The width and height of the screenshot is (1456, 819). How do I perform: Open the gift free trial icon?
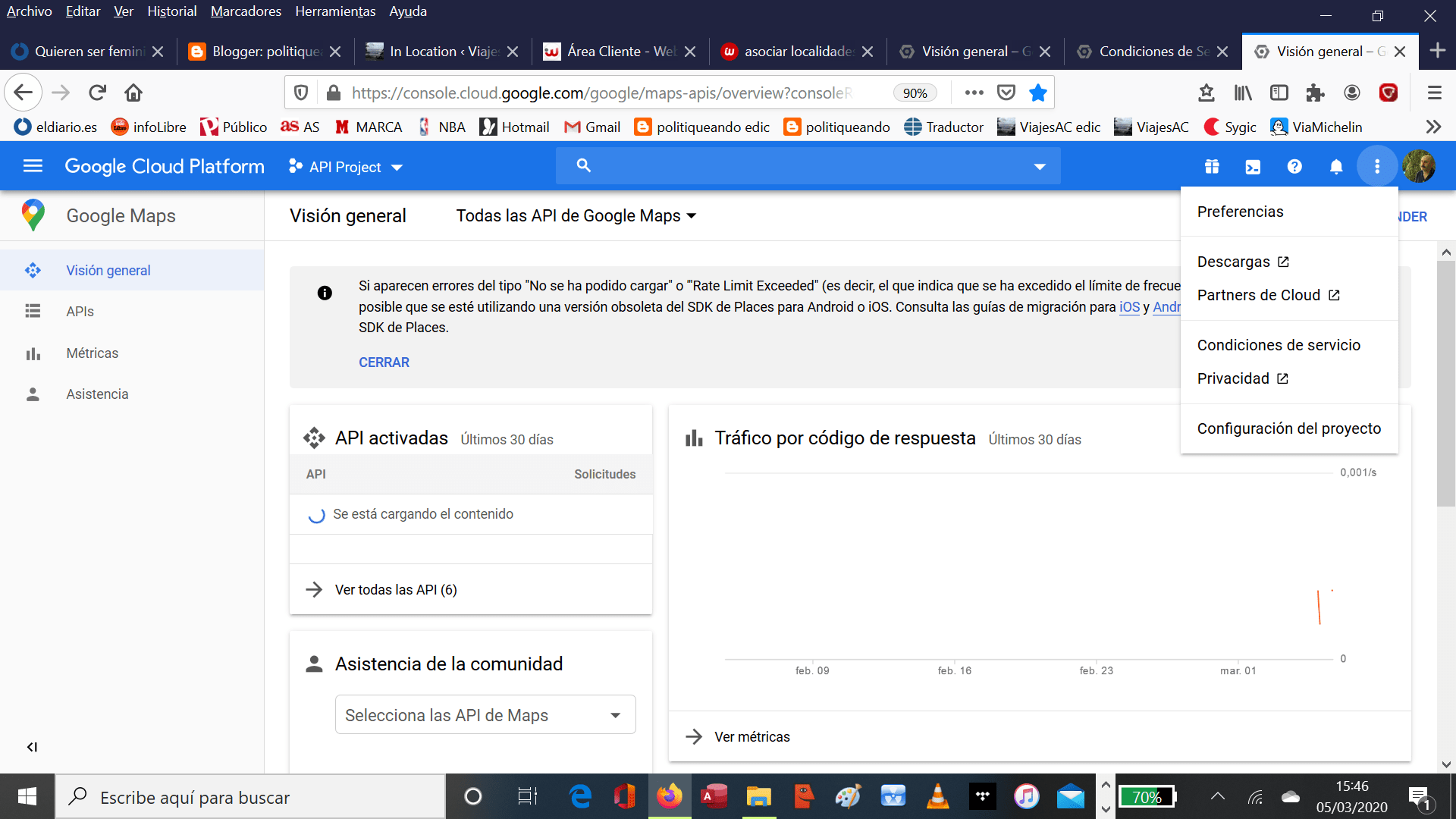(x=1212, y=166)
